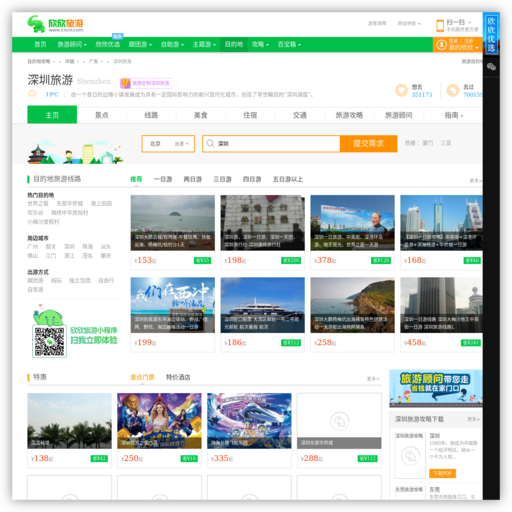Expand the 自助游 nav dropdown

[172, 44]
